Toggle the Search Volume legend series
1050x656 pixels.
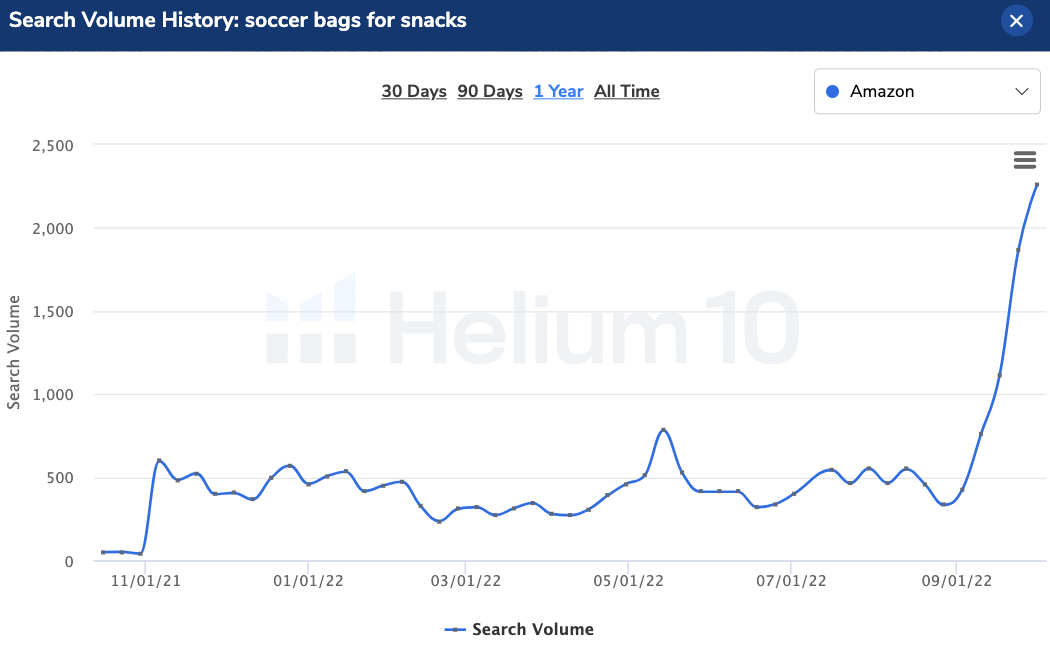pyautogui.click(x=519, y=629)
